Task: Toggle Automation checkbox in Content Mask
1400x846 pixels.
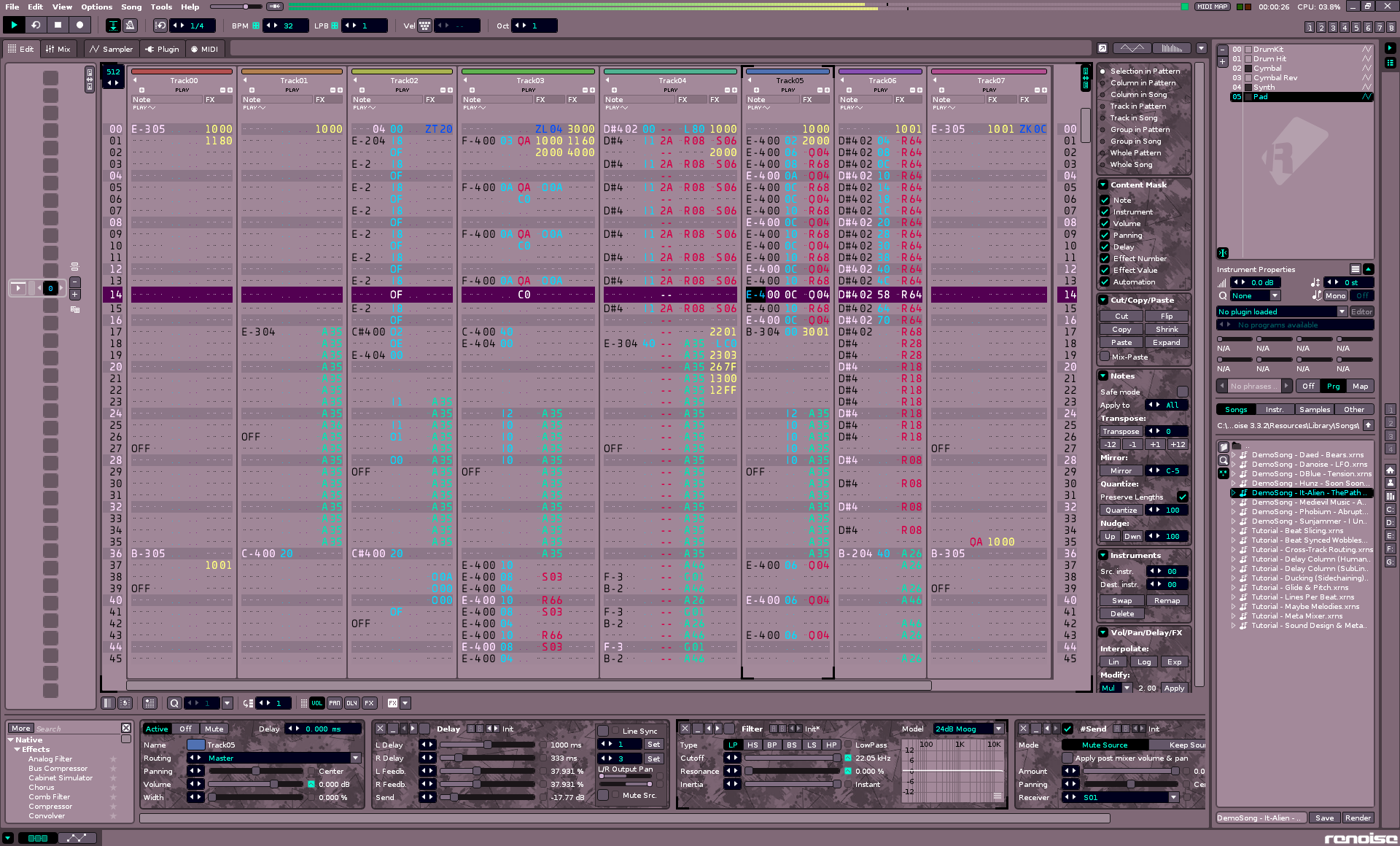Action: (x=1105, y=282)
